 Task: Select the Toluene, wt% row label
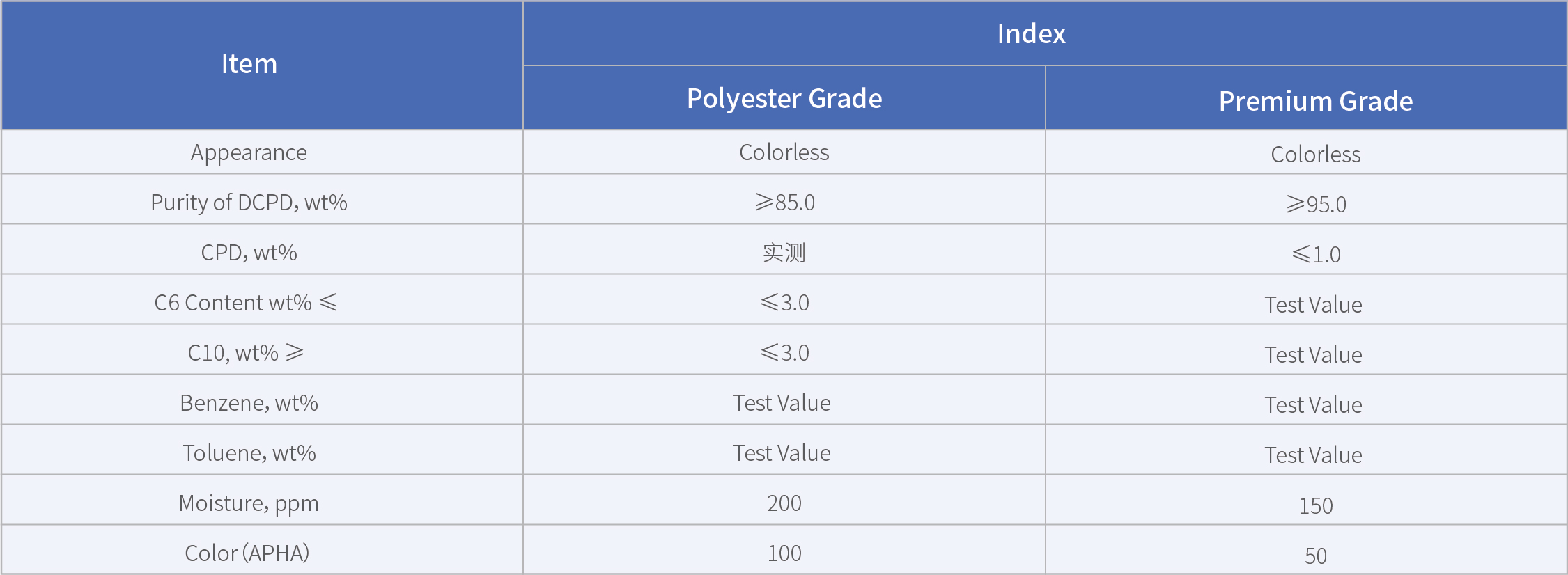pyautogui.click(x=249, y=453)
